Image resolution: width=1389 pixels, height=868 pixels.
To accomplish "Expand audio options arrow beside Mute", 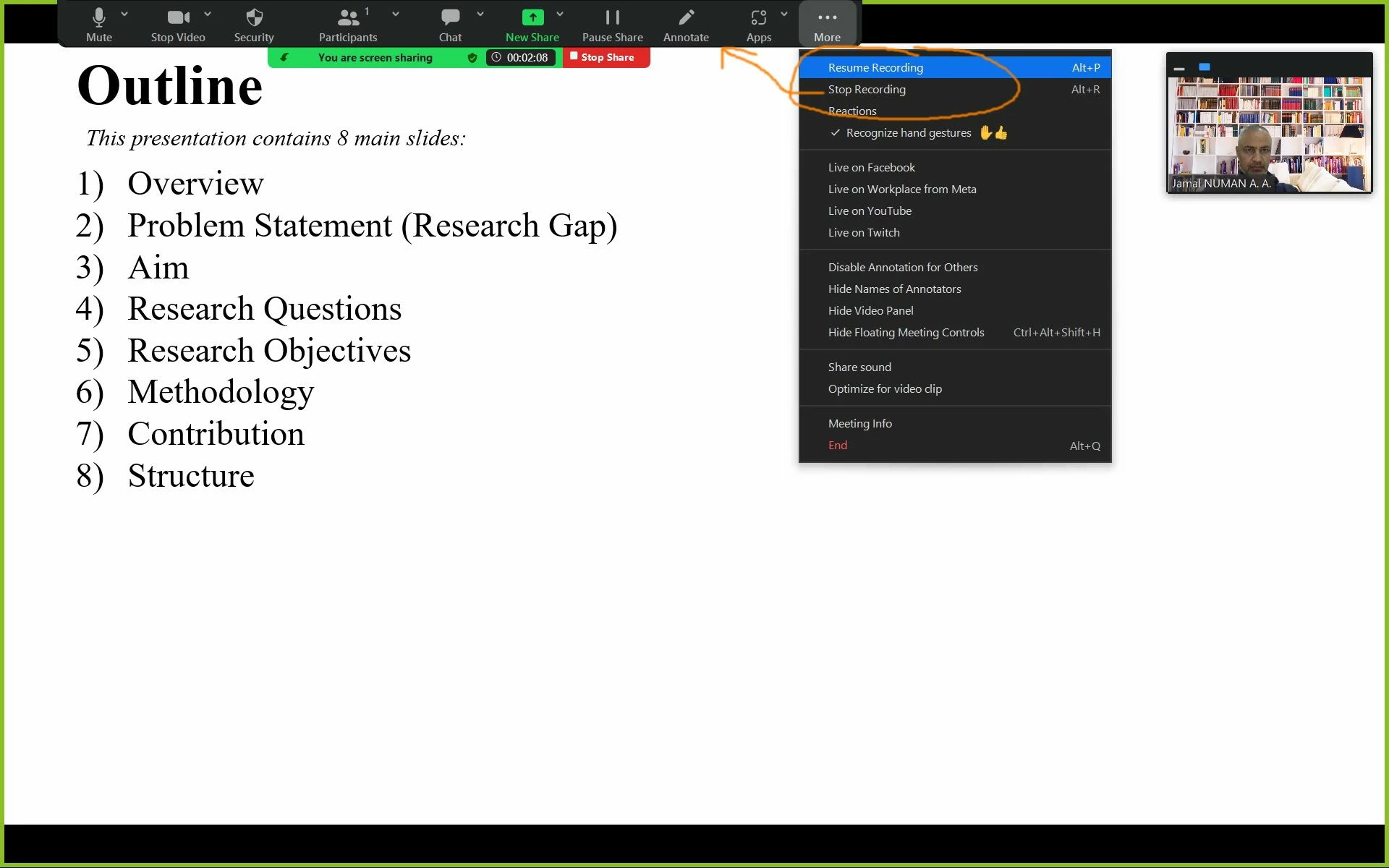I will [124, 14].
